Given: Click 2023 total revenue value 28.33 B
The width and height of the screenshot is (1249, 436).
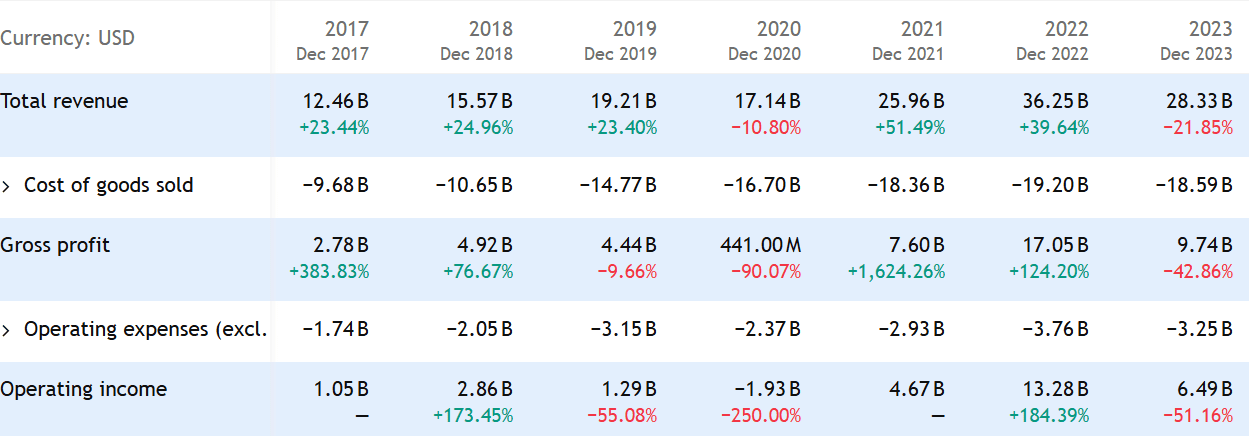Looking at the screenshot, I should [x=1197, y=101].
